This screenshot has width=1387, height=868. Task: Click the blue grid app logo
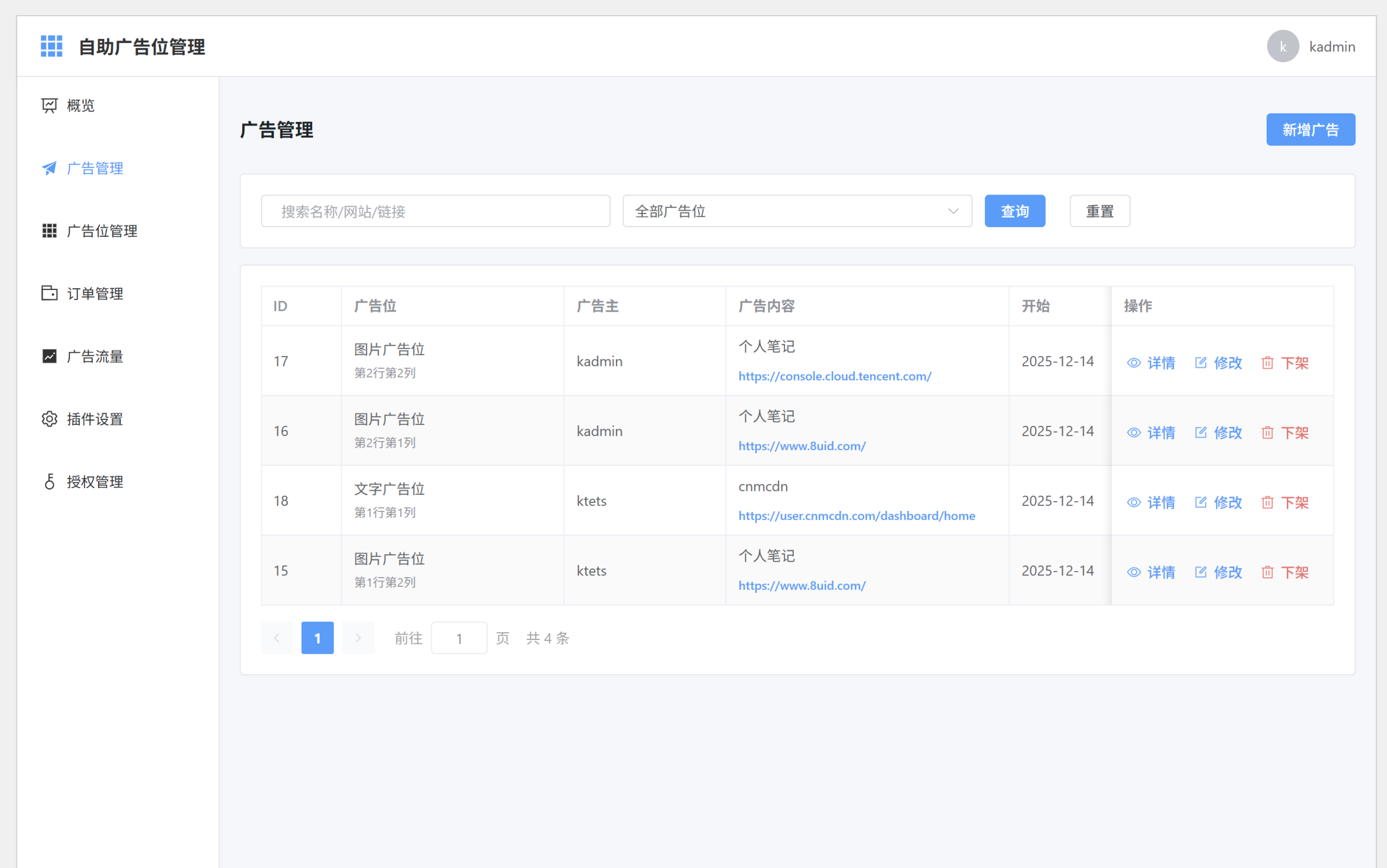(51, 46)
